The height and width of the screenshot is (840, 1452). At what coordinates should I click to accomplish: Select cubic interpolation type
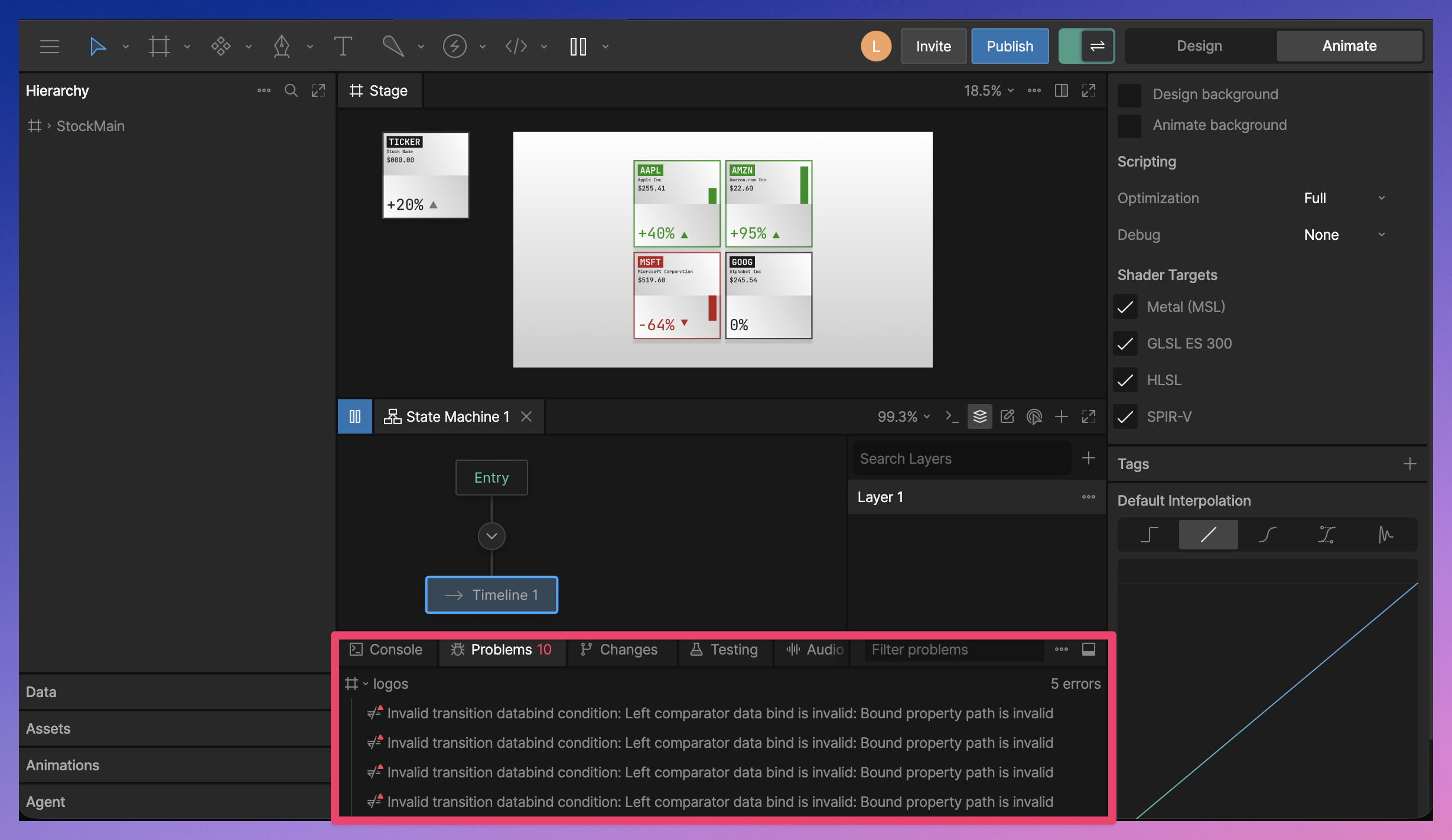coord(1267,535)
